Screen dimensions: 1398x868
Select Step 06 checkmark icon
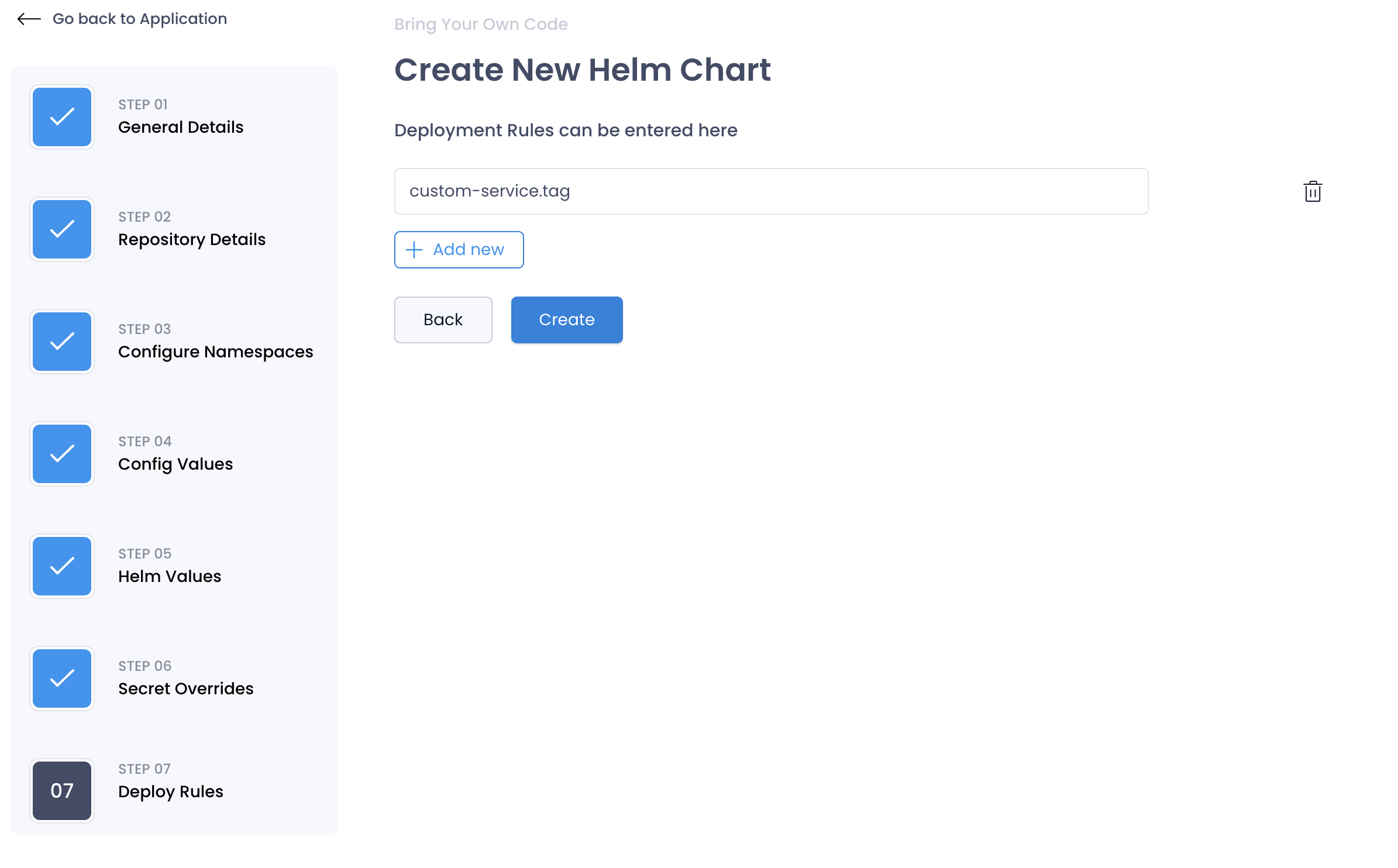(x=62, y=678)
